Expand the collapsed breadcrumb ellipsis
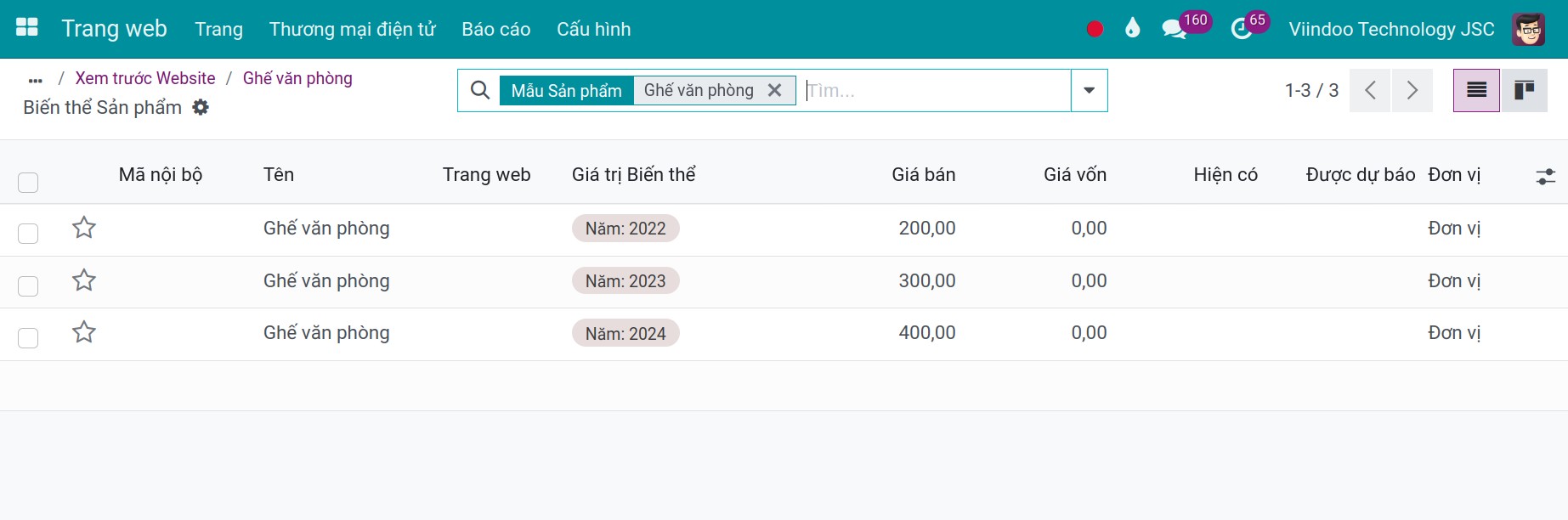The image size is (1568, 520). pos(35,80)
